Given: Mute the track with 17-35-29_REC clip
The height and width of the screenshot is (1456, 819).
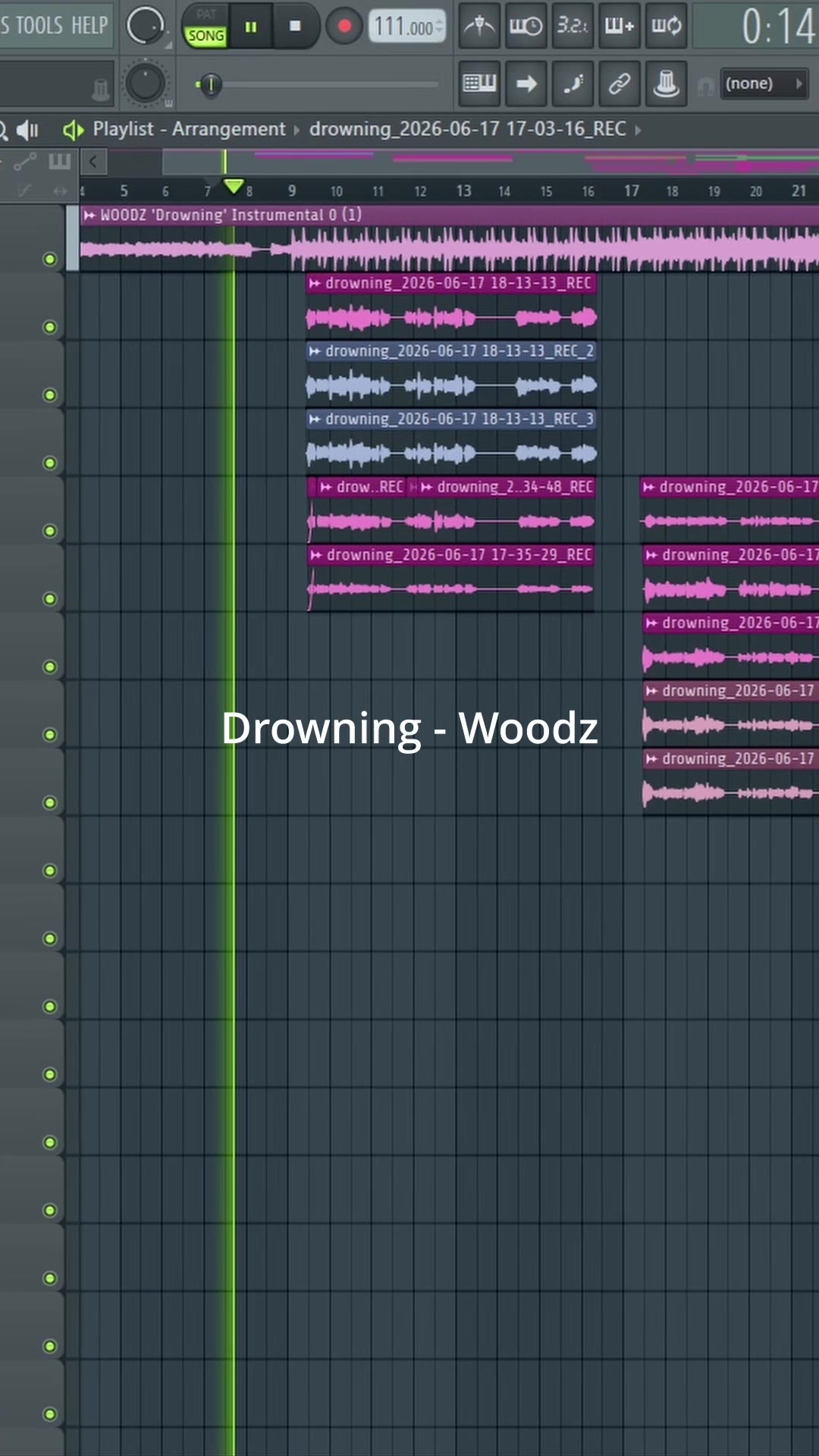Looking at the screenshot, I should (x=50, y=599).
